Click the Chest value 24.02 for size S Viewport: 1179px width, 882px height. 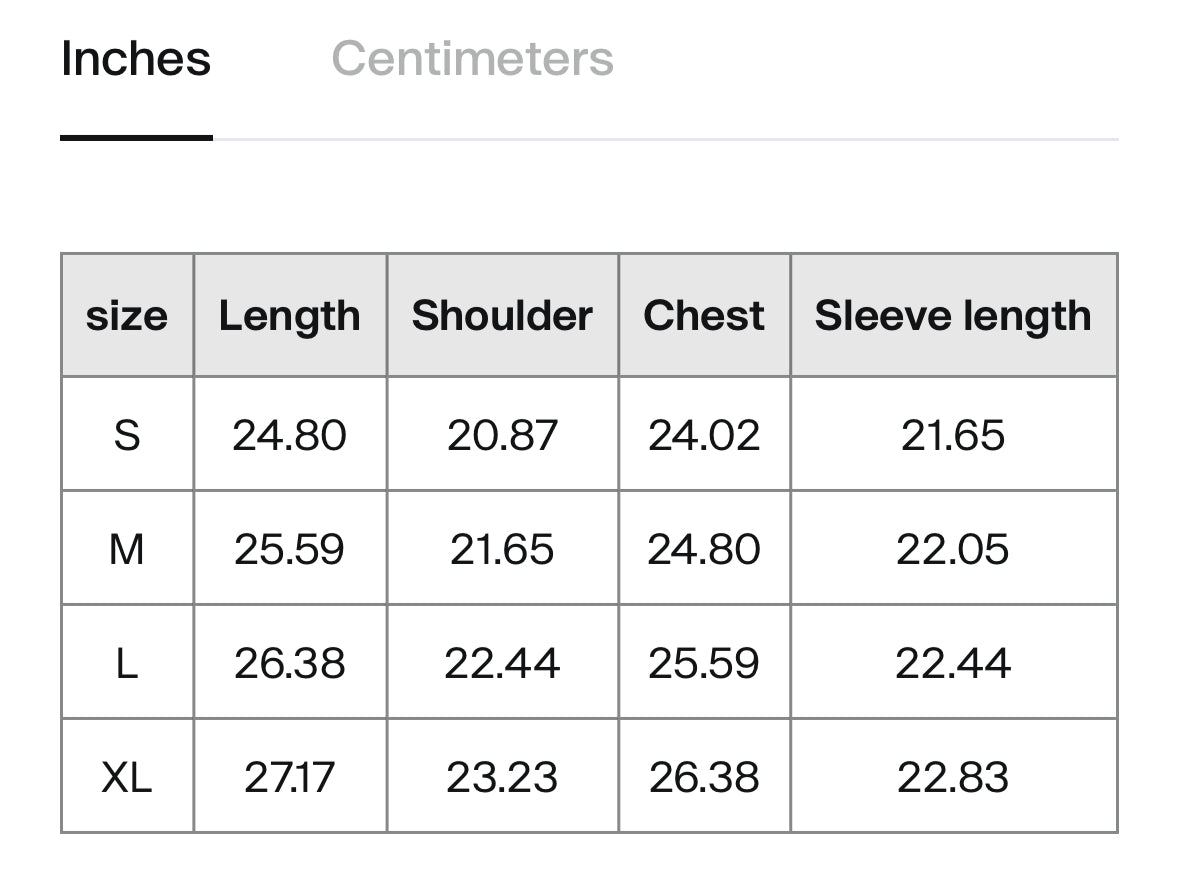pyautogui.click(x=704, y=435)
